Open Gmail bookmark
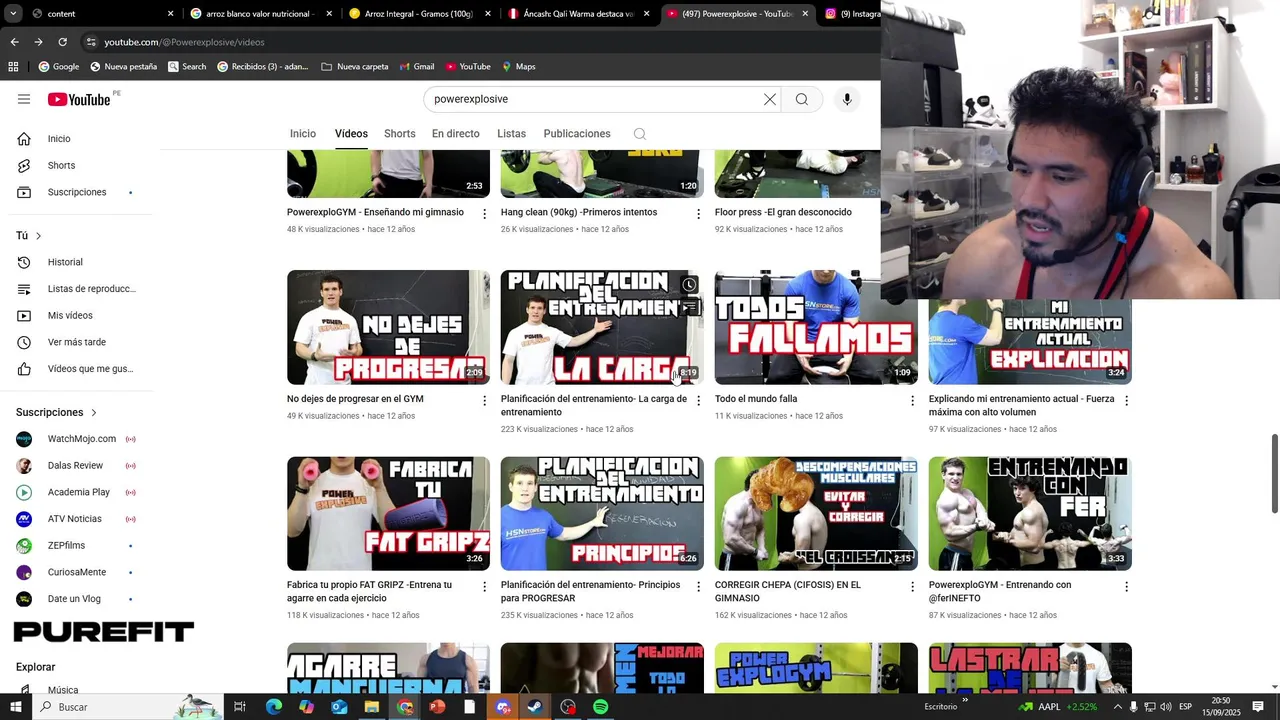The image size is (1280, 720). 417,67
